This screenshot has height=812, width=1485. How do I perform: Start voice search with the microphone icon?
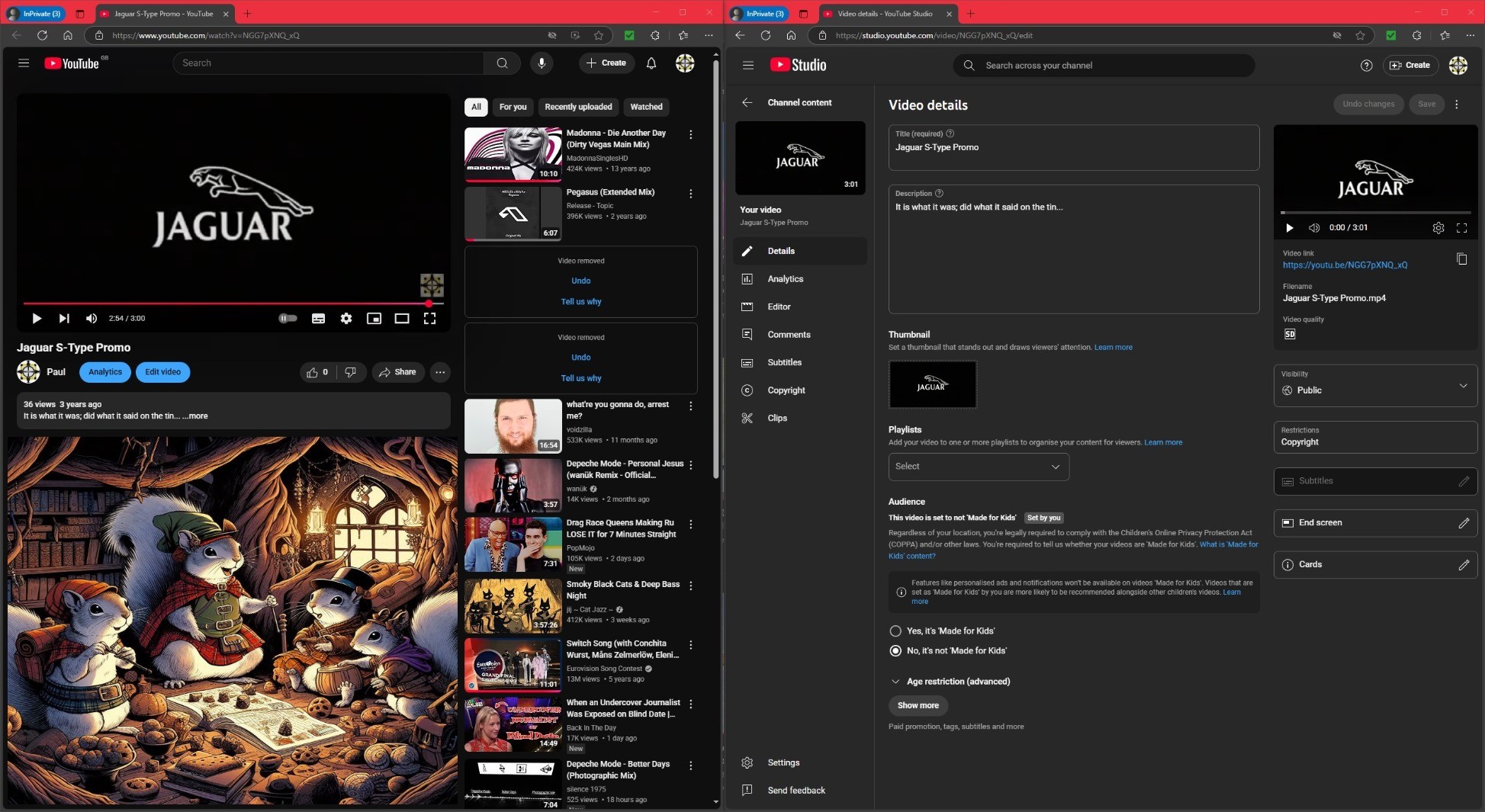click(542, 63)
